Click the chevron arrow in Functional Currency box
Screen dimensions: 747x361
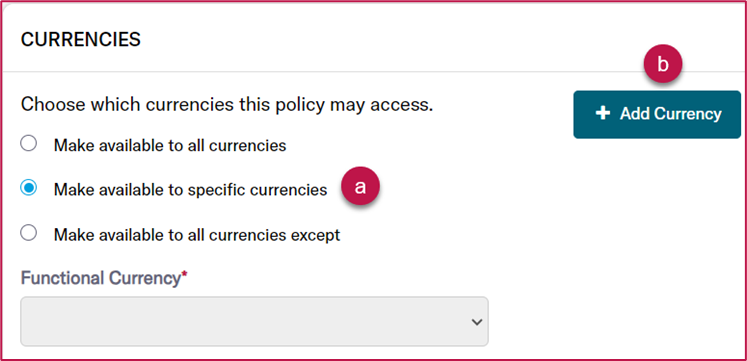click(x=476, y=322)
